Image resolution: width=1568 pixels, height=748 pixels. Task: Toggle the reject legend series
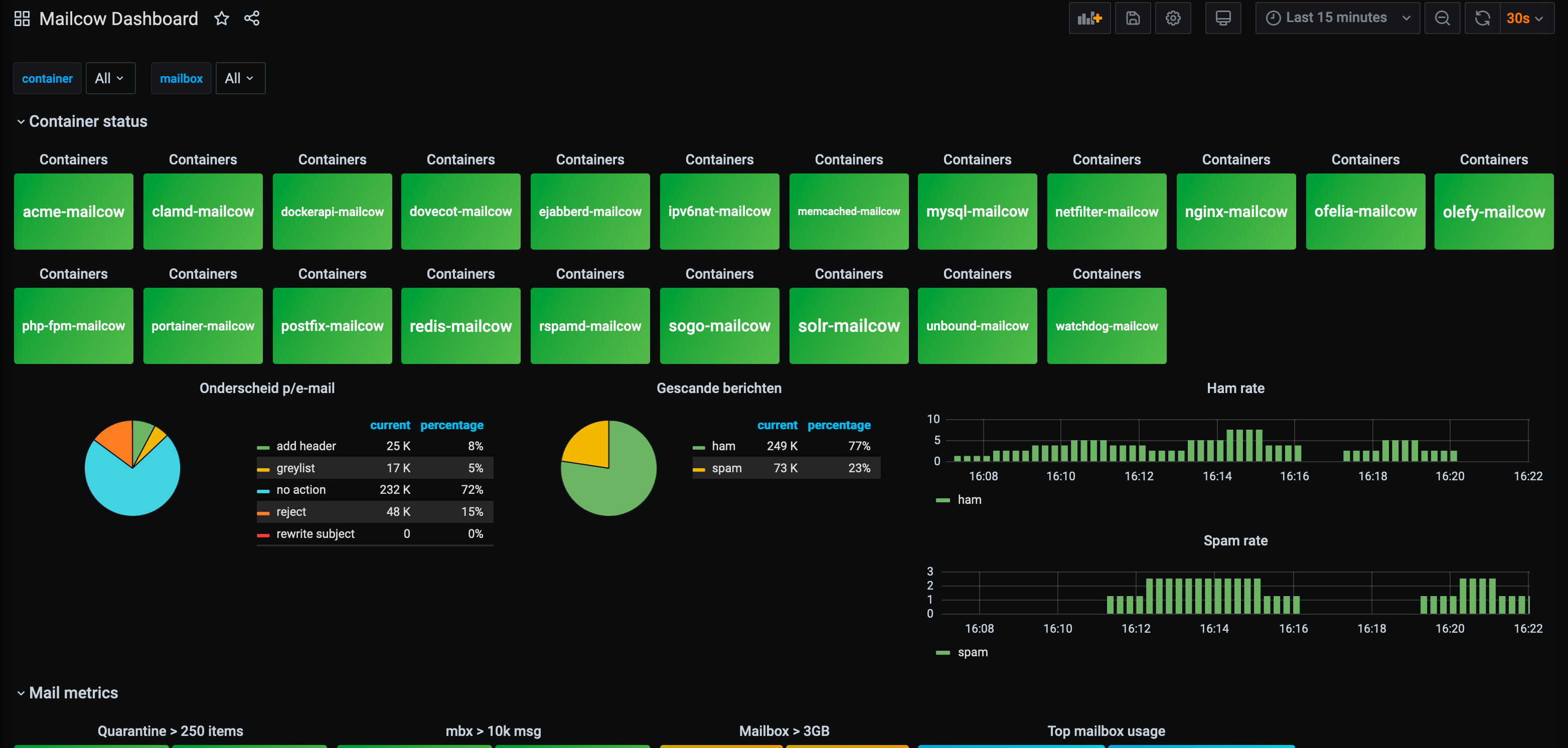click(x=291, y=512)
